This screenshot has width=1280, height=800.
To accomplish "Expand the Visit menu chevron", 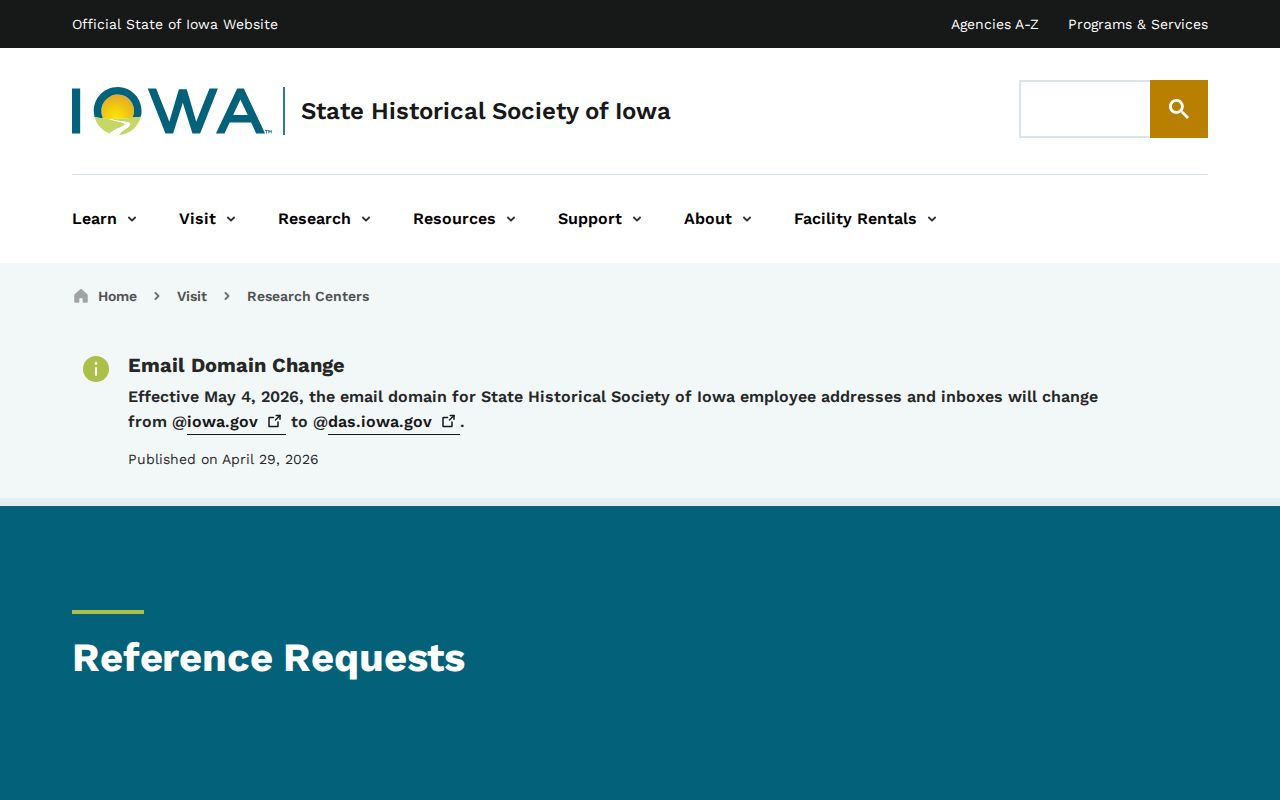I will click(x=231, y=219).
